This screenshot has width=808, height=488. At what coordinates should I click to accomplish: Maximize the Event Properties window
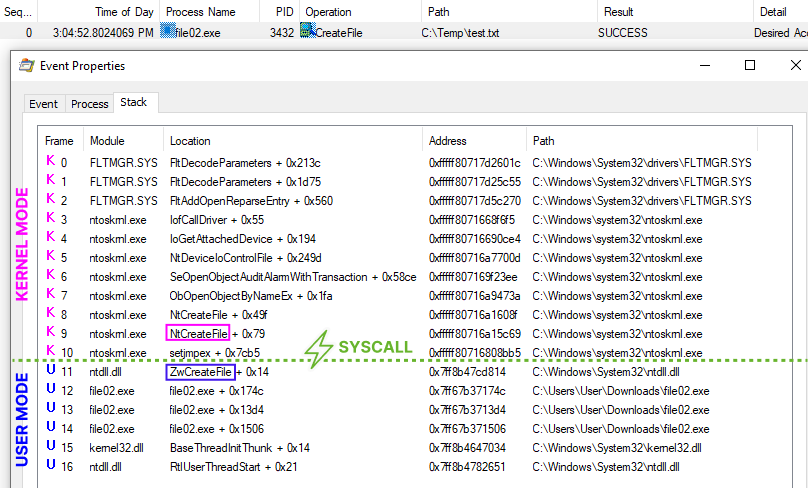750,65
